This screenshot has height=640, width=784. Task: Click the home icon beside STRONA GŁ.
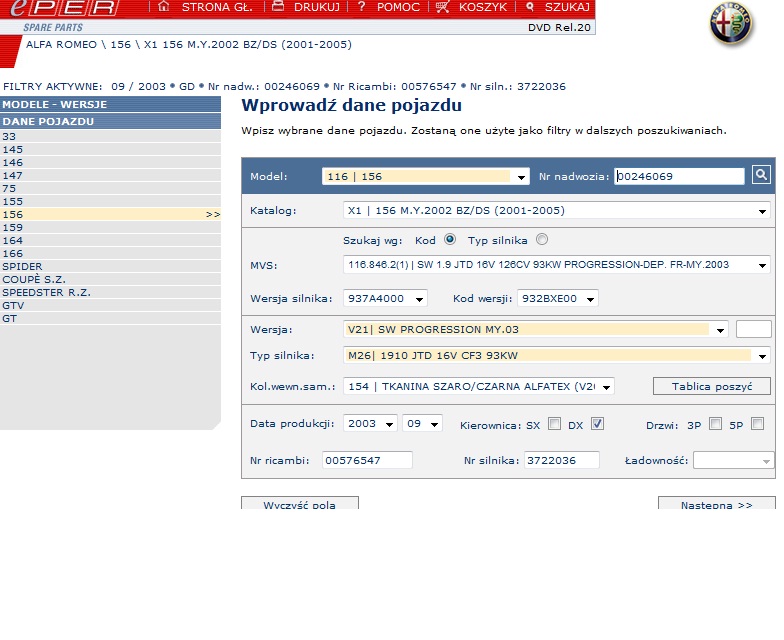[164, 6]
